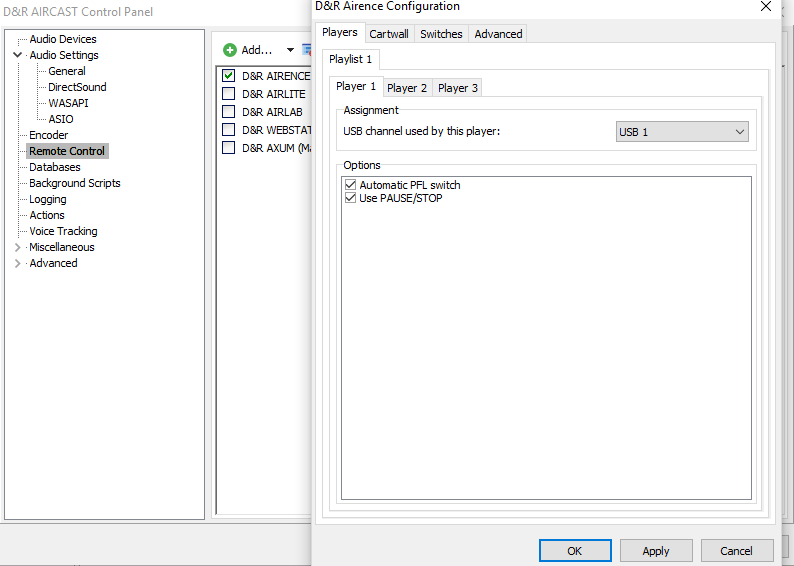
Task: Switch to the Switches tab
Action: [x=441, y=34]
